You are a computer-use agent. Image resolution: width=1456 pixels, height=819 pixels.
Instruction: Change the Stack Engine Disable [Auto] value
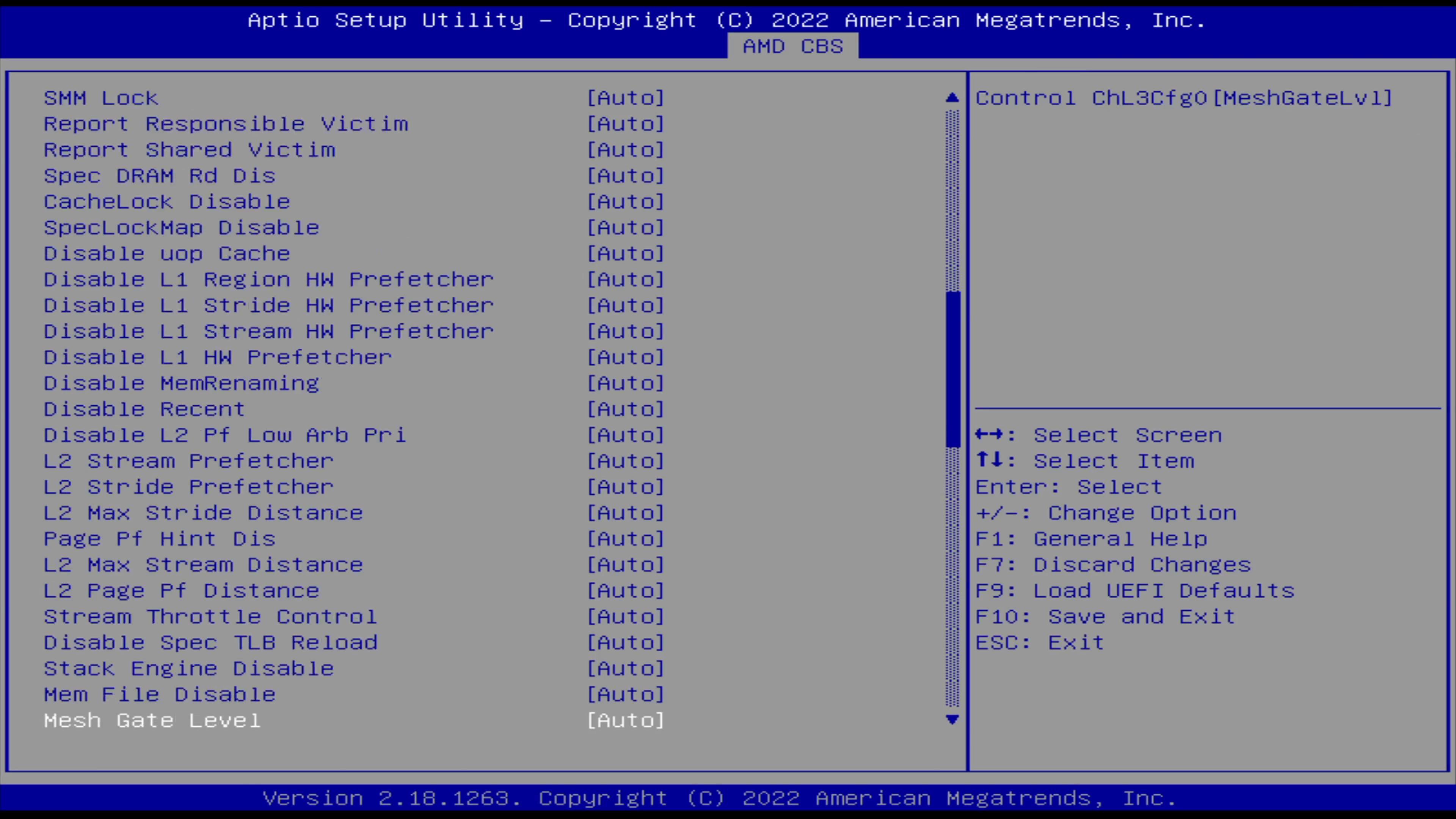[626, 668]
